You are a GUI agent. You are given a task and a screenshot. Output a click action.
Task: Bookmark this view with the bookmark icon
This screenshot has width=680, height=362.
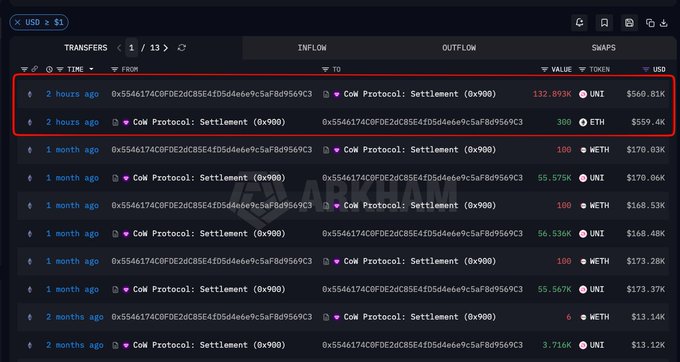click(x=604, y=23)
